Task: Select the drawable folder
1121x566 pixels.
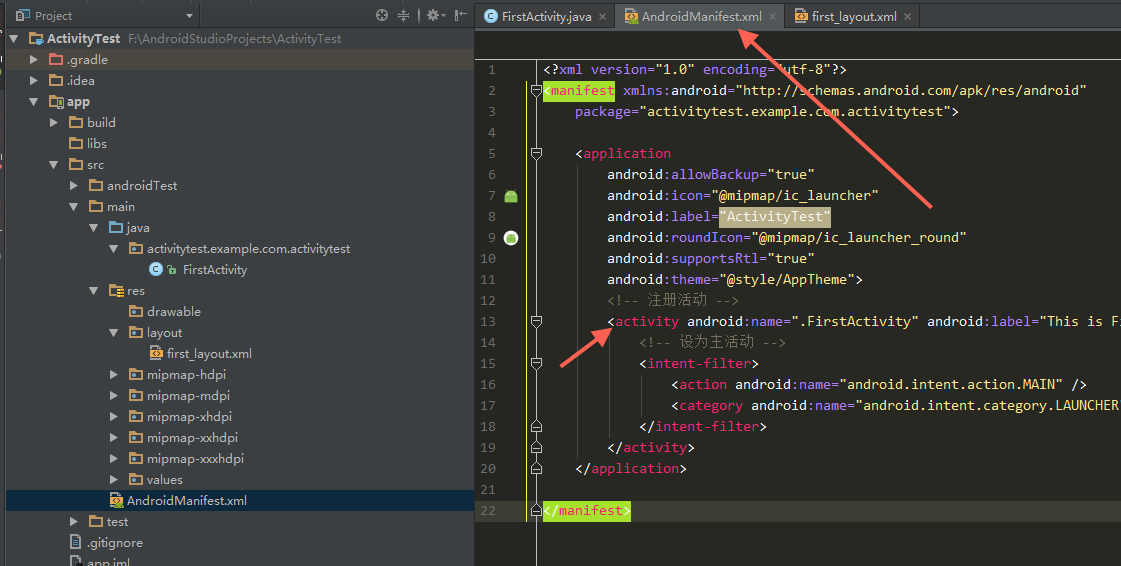Action: pyautogui.click(x=174, y=312)
